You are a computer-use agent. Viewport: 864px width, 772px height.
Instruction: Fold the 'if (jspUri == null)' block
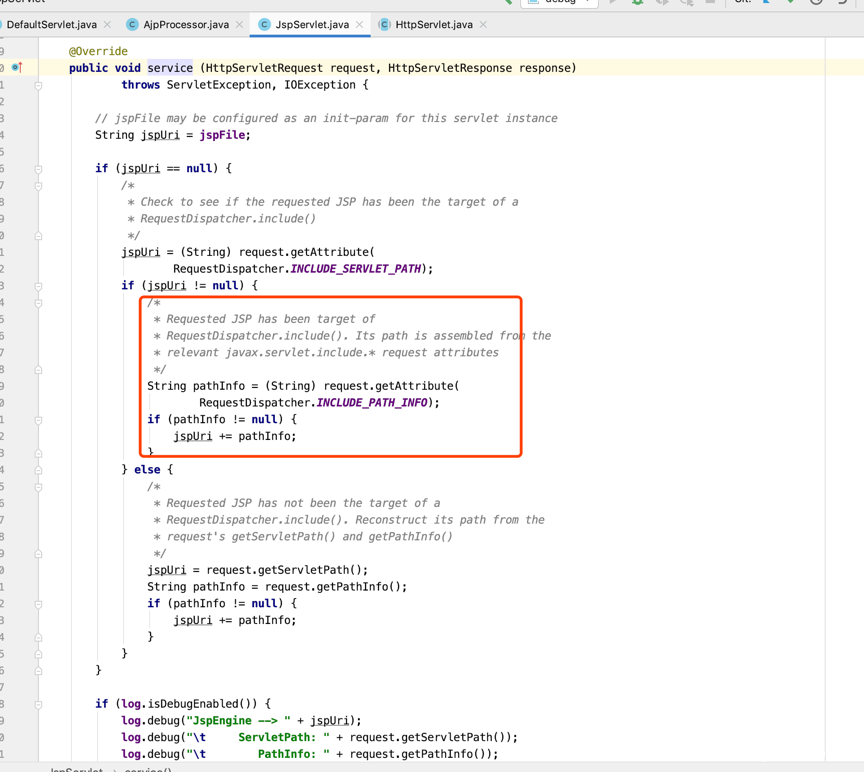[x=38, y=169]
